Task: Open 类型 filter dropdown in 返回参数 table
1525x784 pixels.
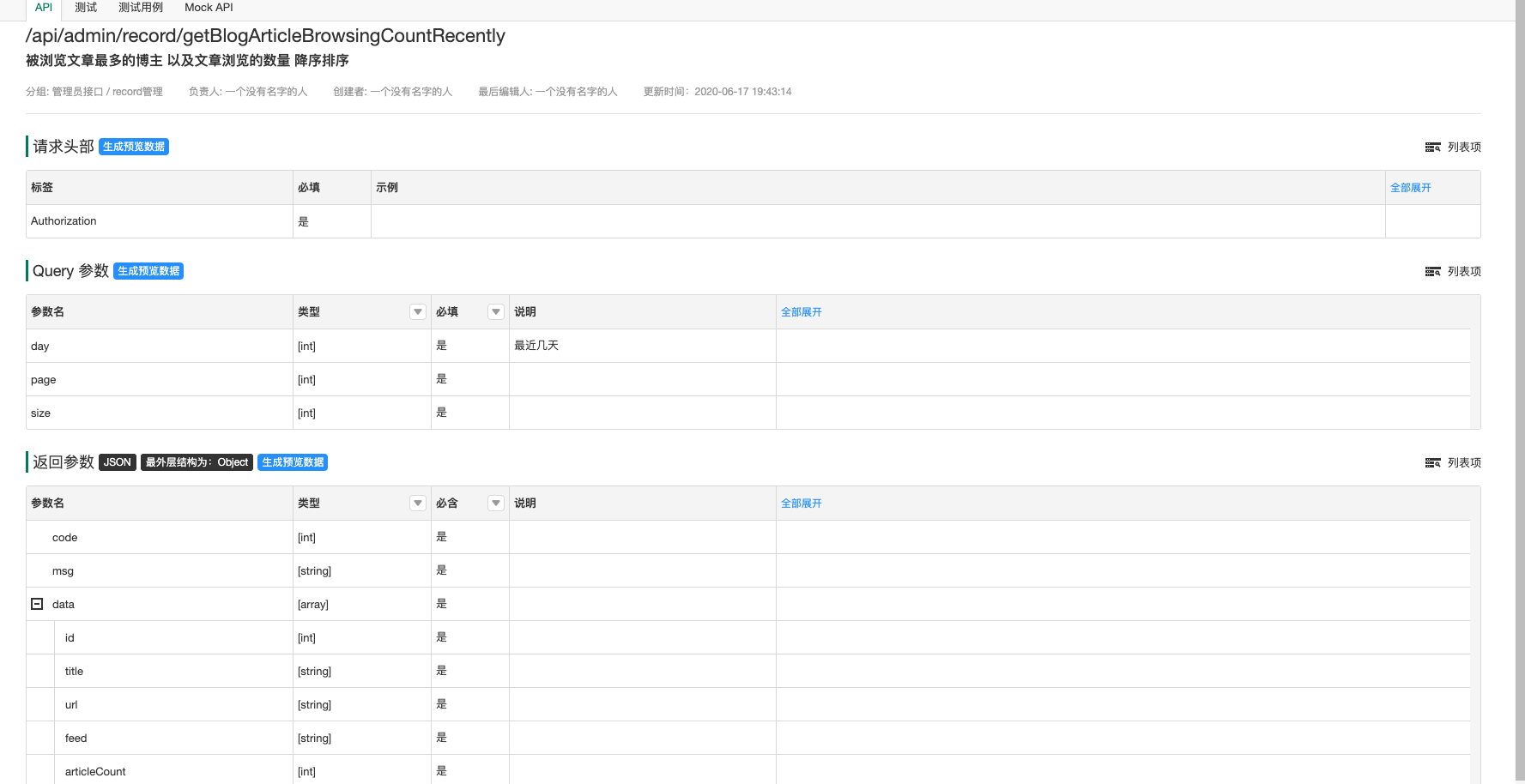Action: coord(418,504)
